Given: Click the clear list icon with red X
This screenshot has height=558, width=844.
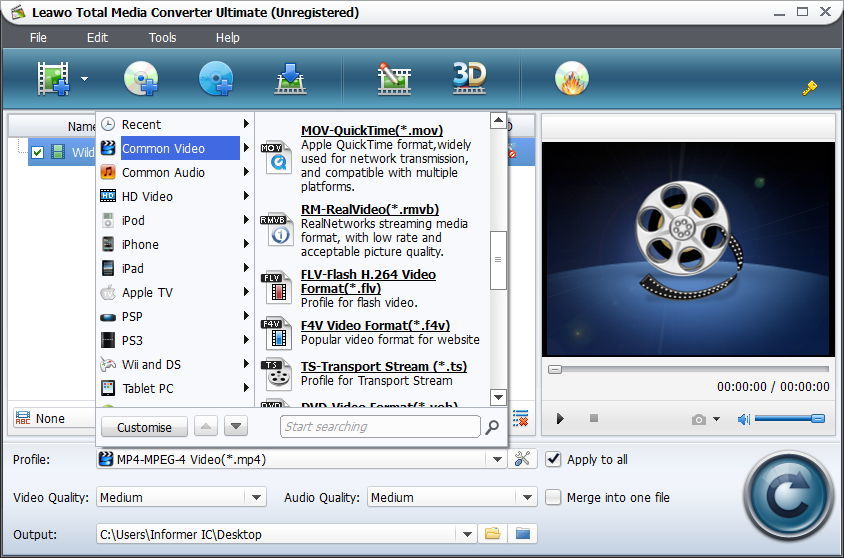Looking at the screenshot, I should [520, 418].
